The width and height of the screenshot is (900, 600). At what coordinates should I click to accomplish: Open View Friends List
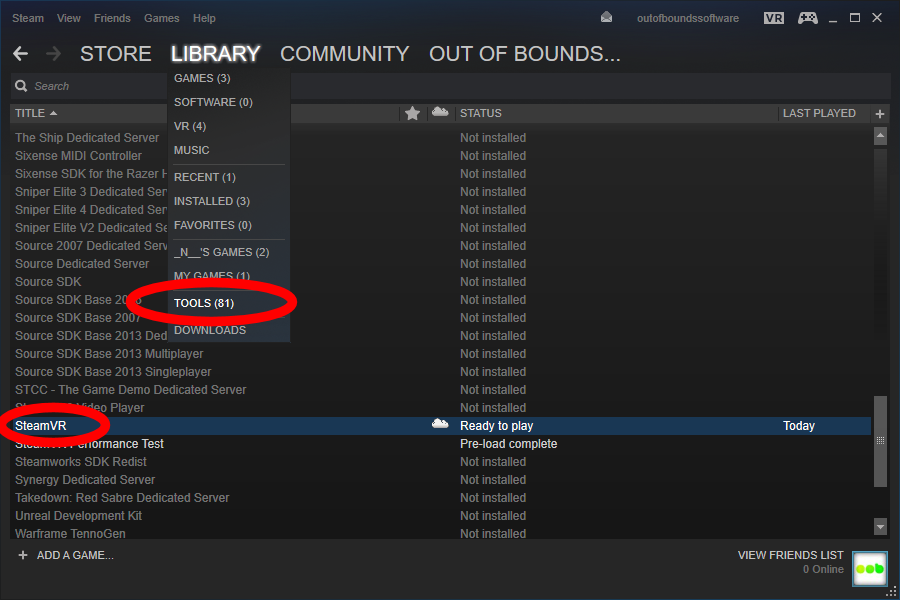point(790,555)
